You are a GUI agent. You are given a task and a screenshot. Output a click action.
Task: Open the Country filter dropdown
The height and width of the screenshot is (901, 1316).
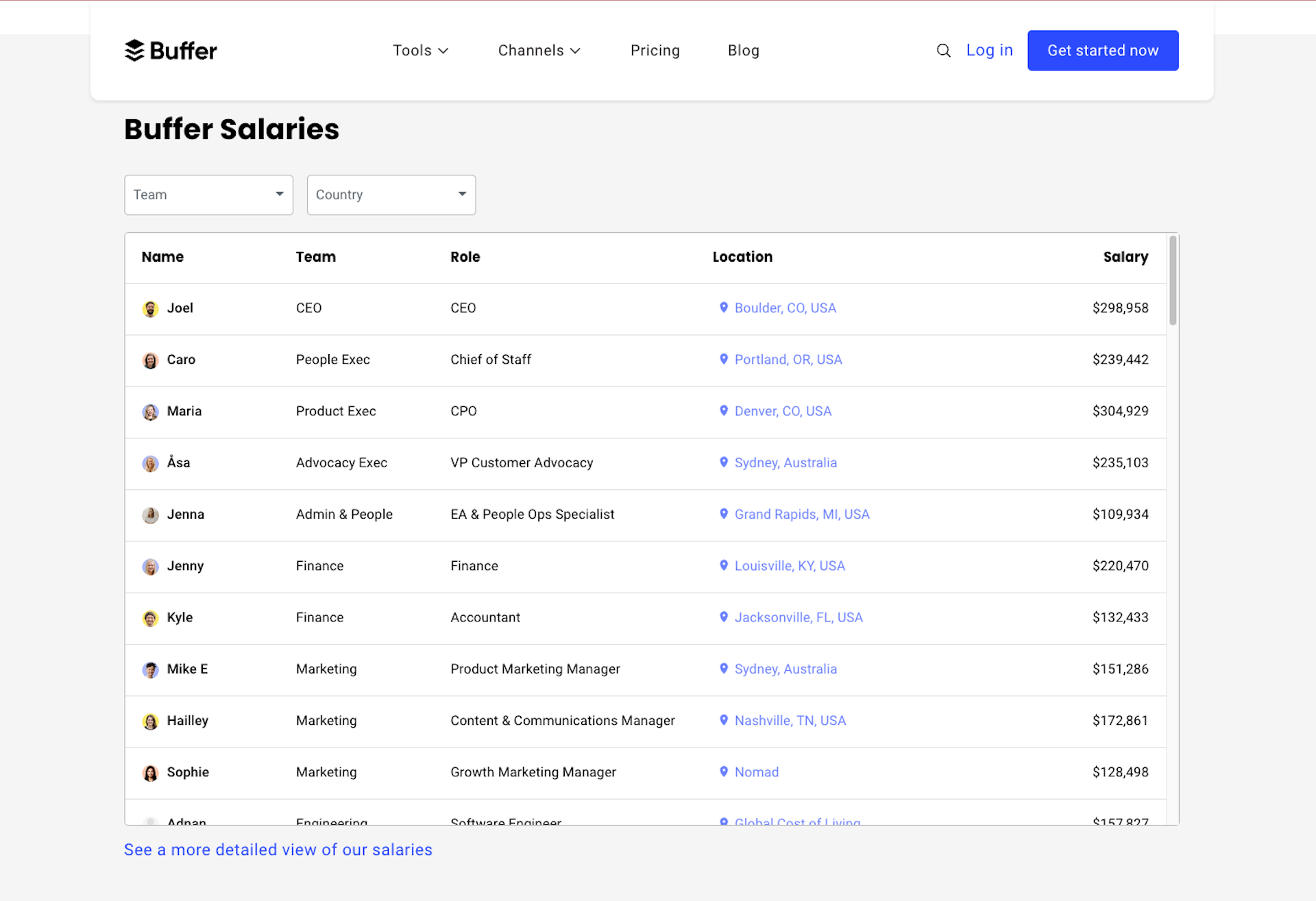391,195
